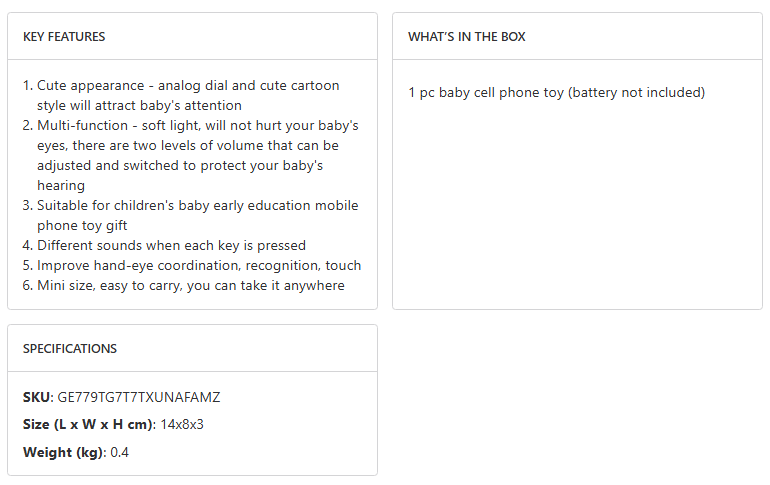Click the WHAT'S IN THE BOX heading
Viewport: 770px width, 485px height.
[466, 37]
